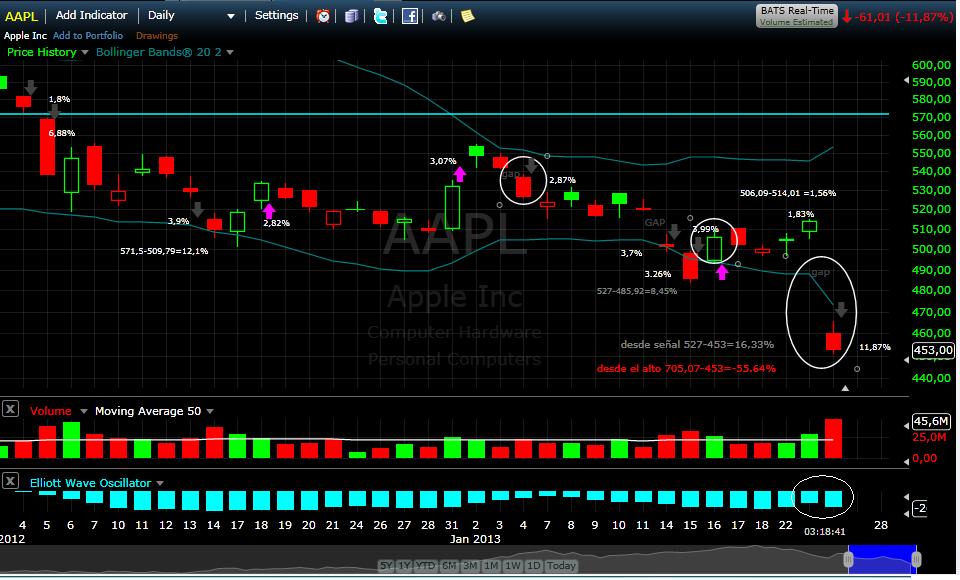
Task: Select the YTD time range button
Action: click(x=426, y=566)
